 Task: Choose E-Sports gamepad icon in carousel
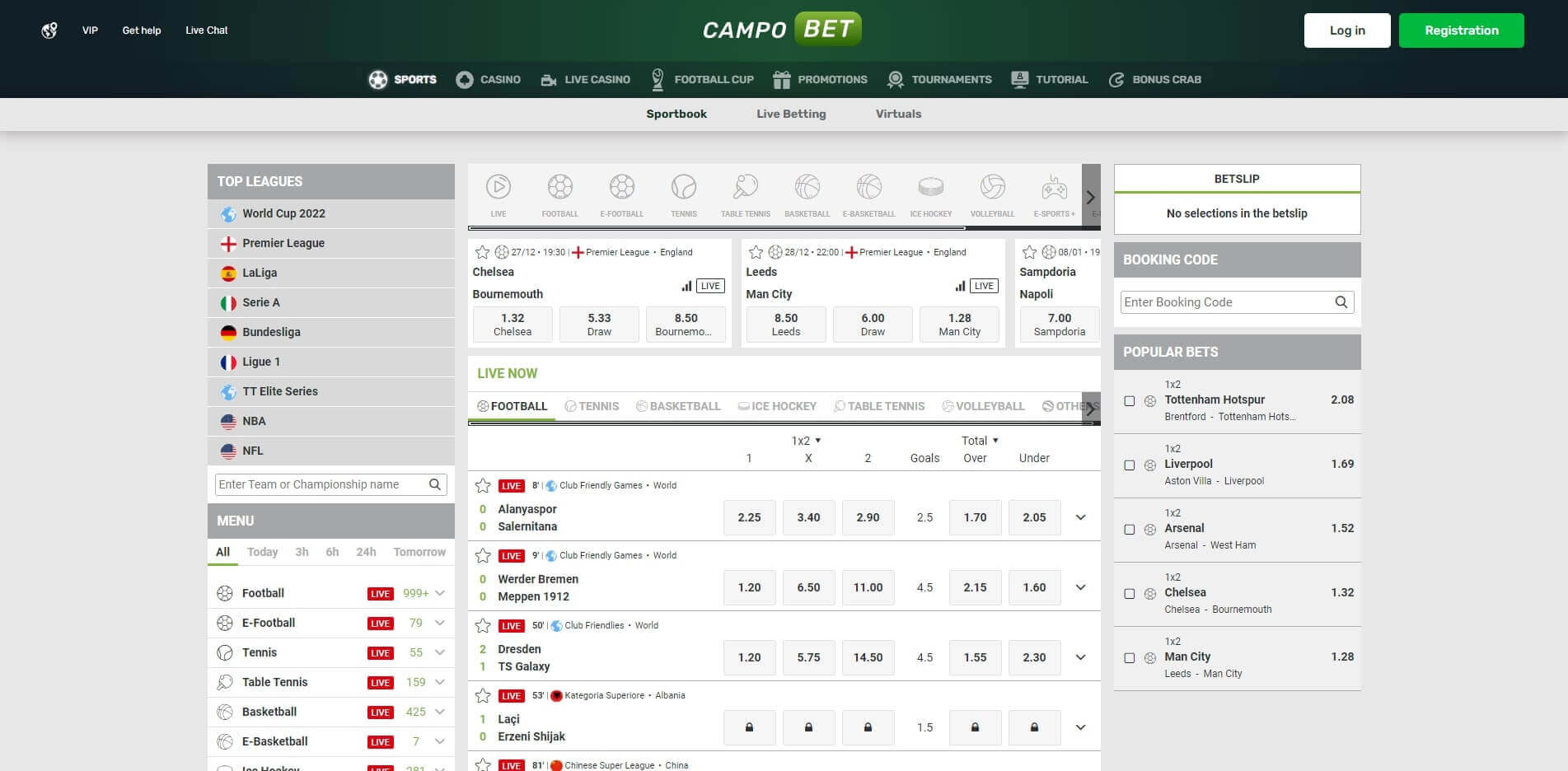point(1055,187)
